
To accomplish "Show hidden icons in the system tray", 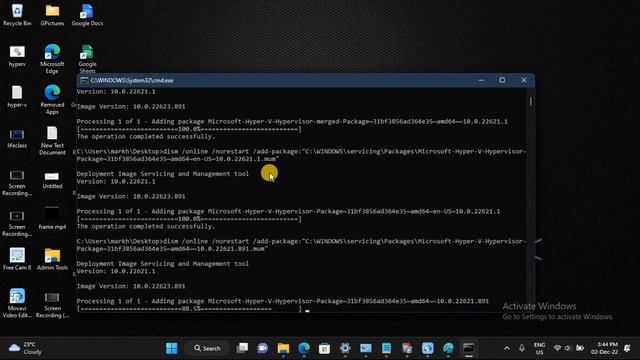I will click(507, 348).
